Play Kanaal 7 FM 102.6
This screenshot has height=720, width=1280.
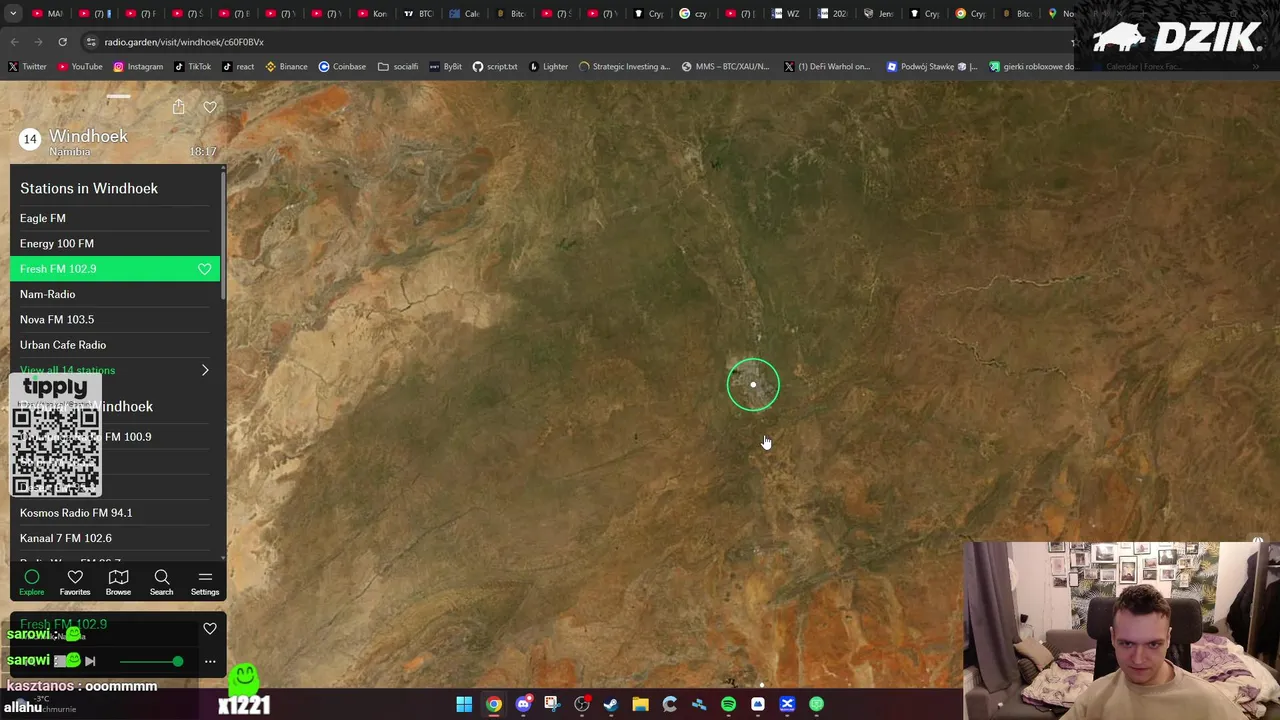click(x=115, y=538)
